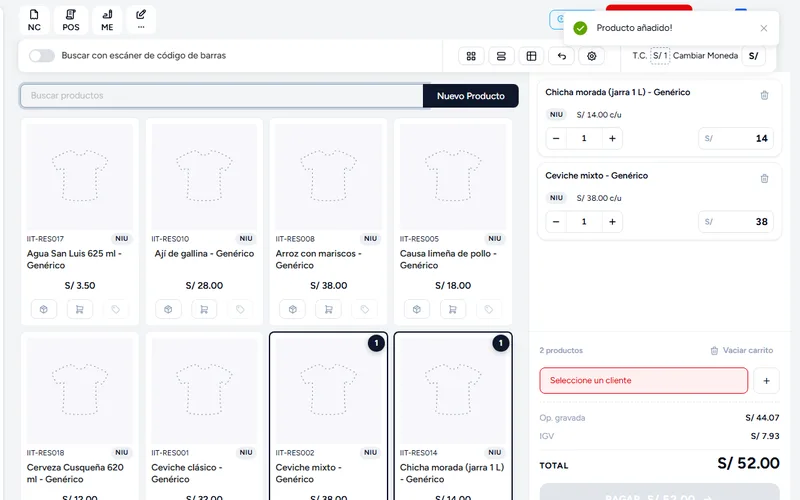View stock box icon for Ají de gallina
The height and width of the screenshot is (500, 800).
(x=168, y=309)
